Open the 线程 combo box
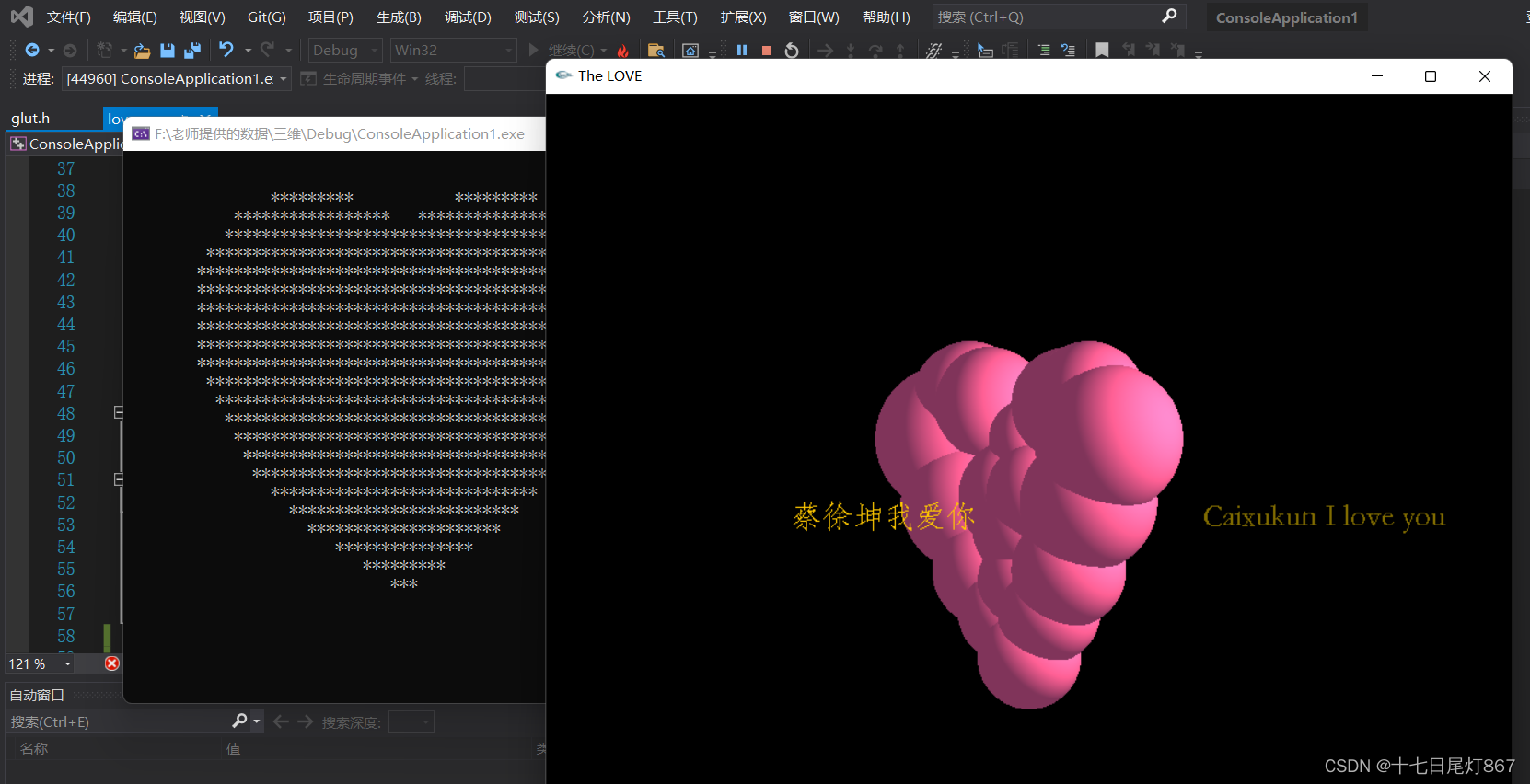1530x784 pixels. point(504,79)
